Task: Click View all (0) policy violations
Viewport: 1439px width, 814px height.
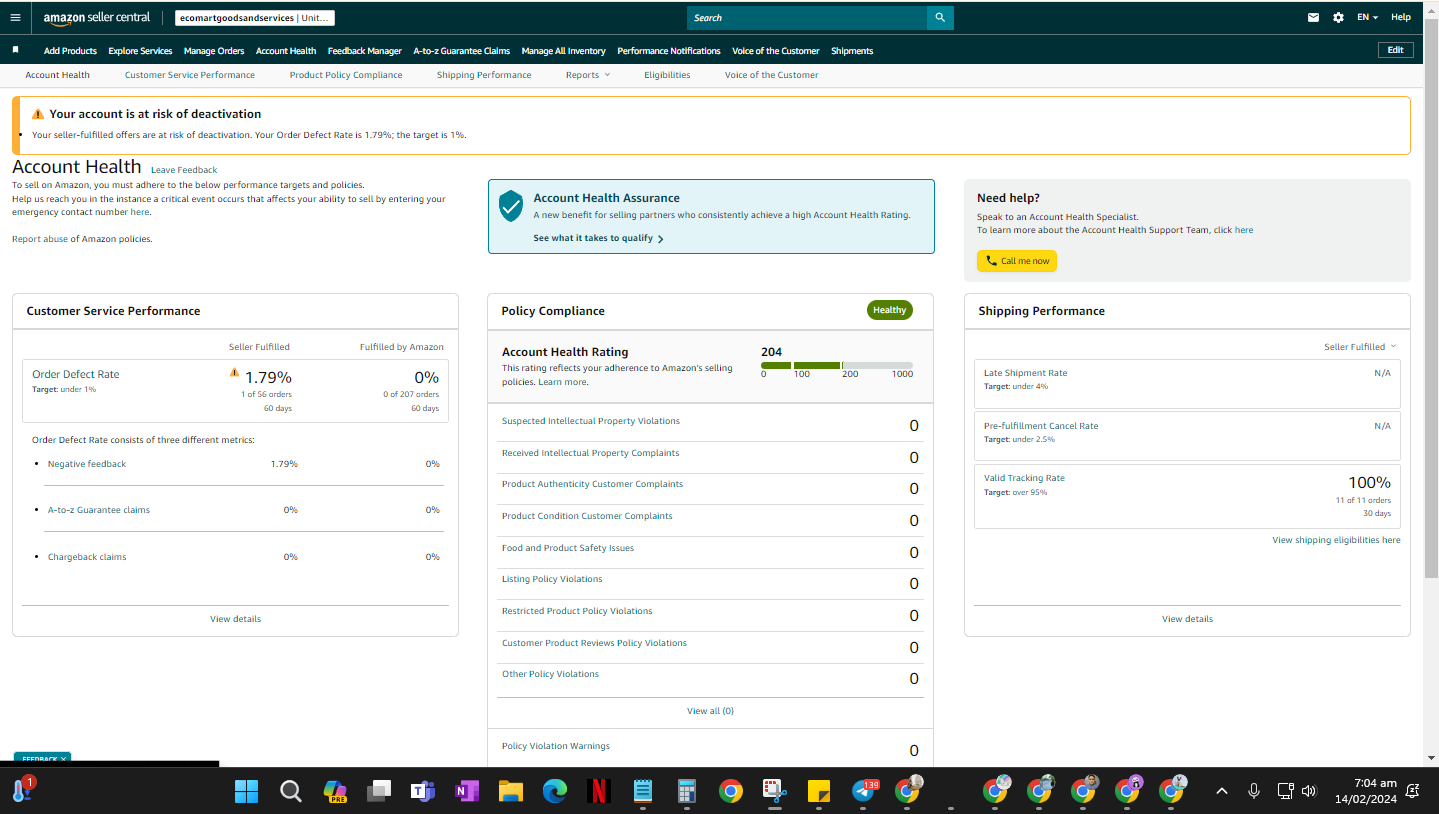Action: point(710,711)
